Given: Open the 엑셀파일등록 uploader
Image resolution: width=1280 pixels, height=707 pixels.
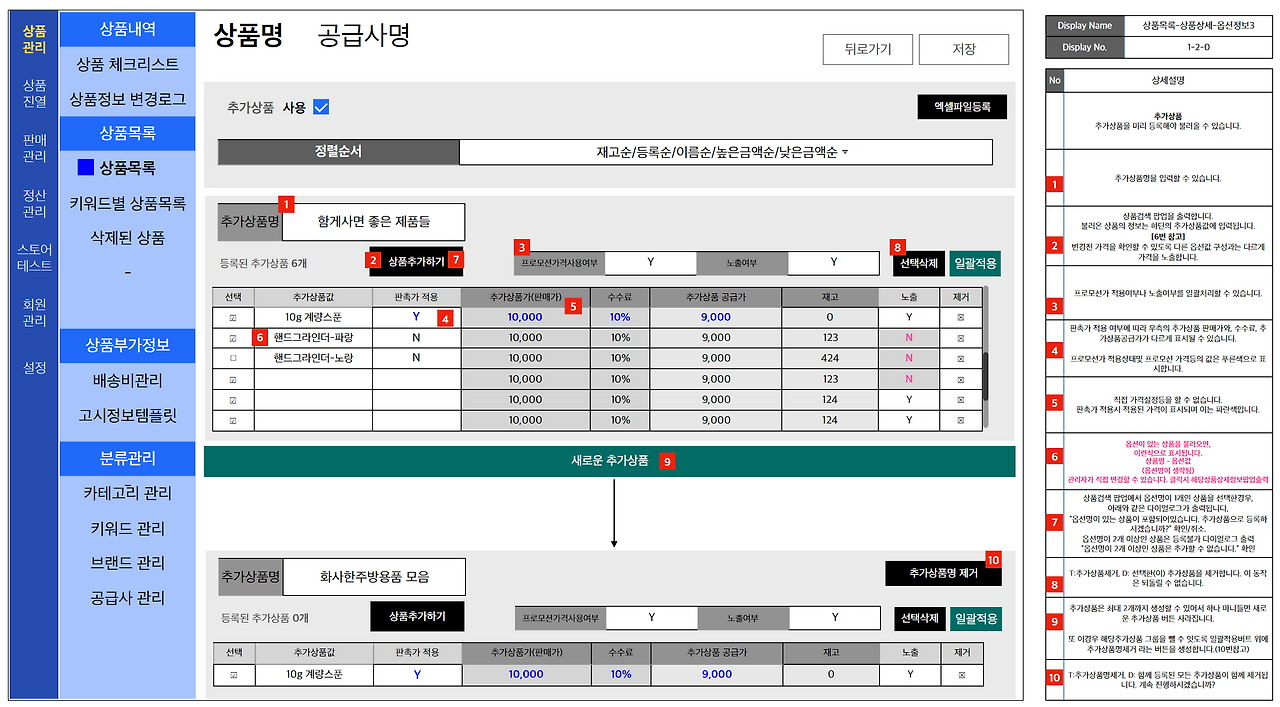Looking at the screenshot, I should coord(962,107).
